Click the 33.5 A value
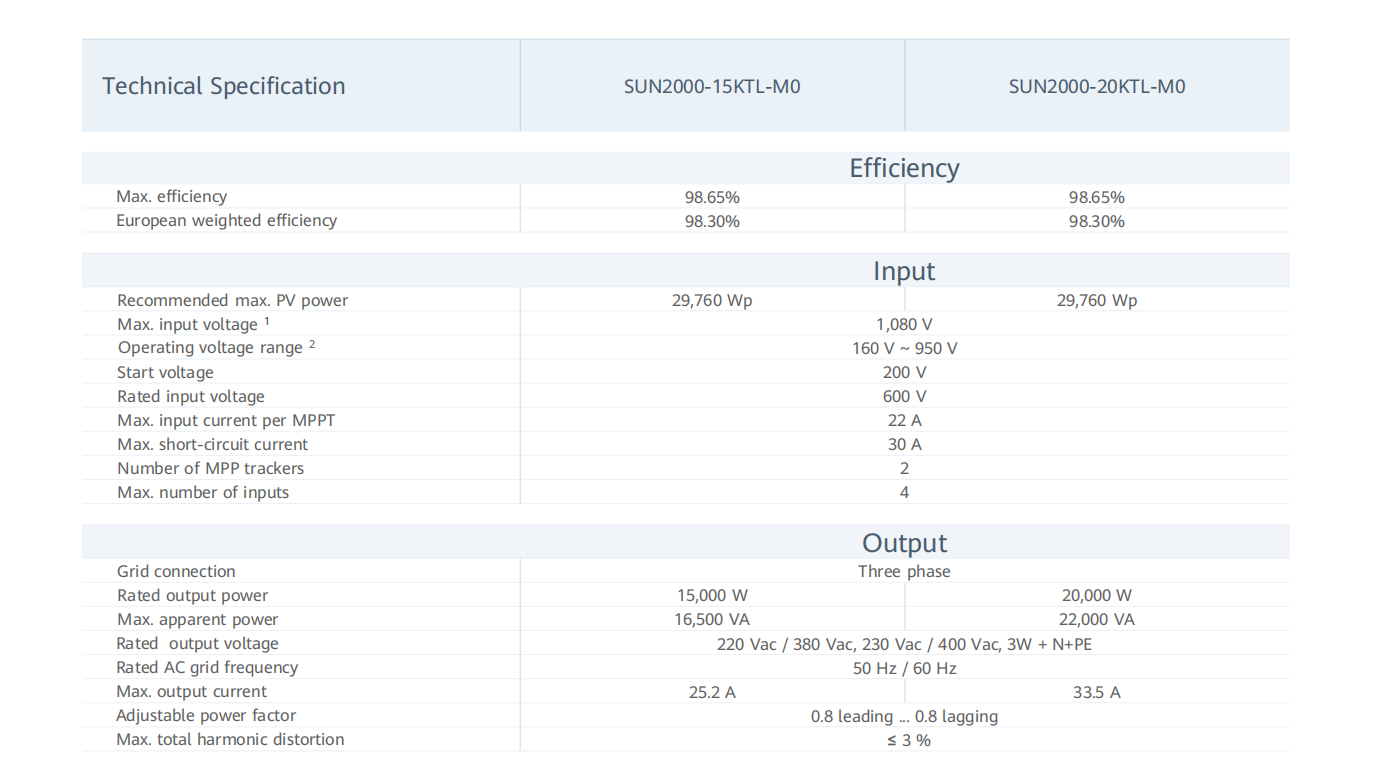Image resolution: width=1382 pixels, height=769 pixels. (1097, 693)
